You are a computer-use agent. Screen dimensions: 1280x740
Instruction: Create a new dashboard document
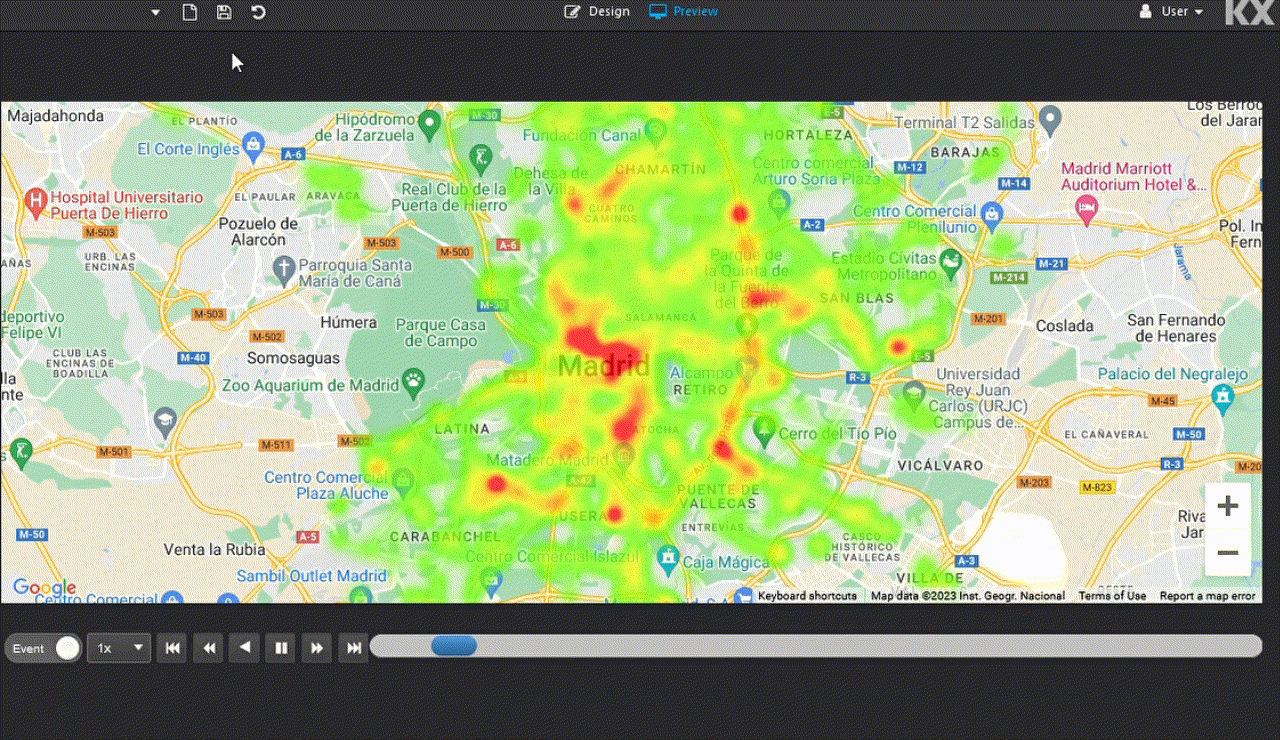click(x=190, y=12)
